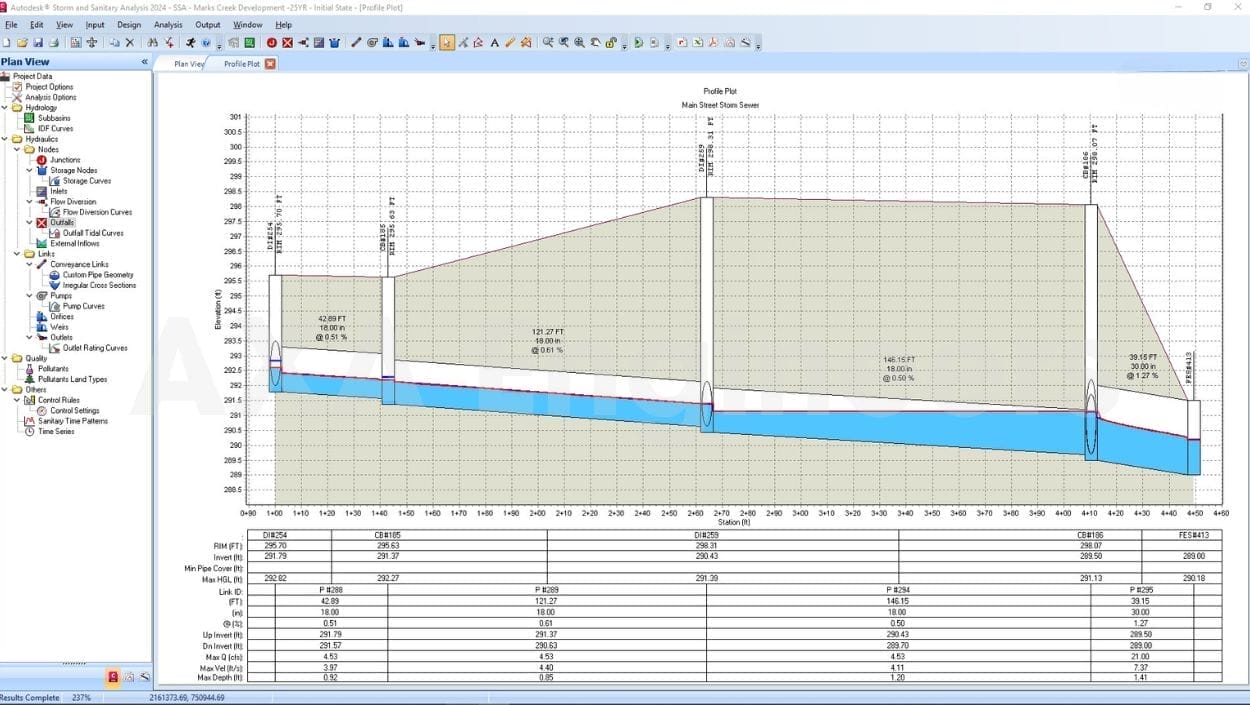Switch to the Plan View tab

[188, 64]
